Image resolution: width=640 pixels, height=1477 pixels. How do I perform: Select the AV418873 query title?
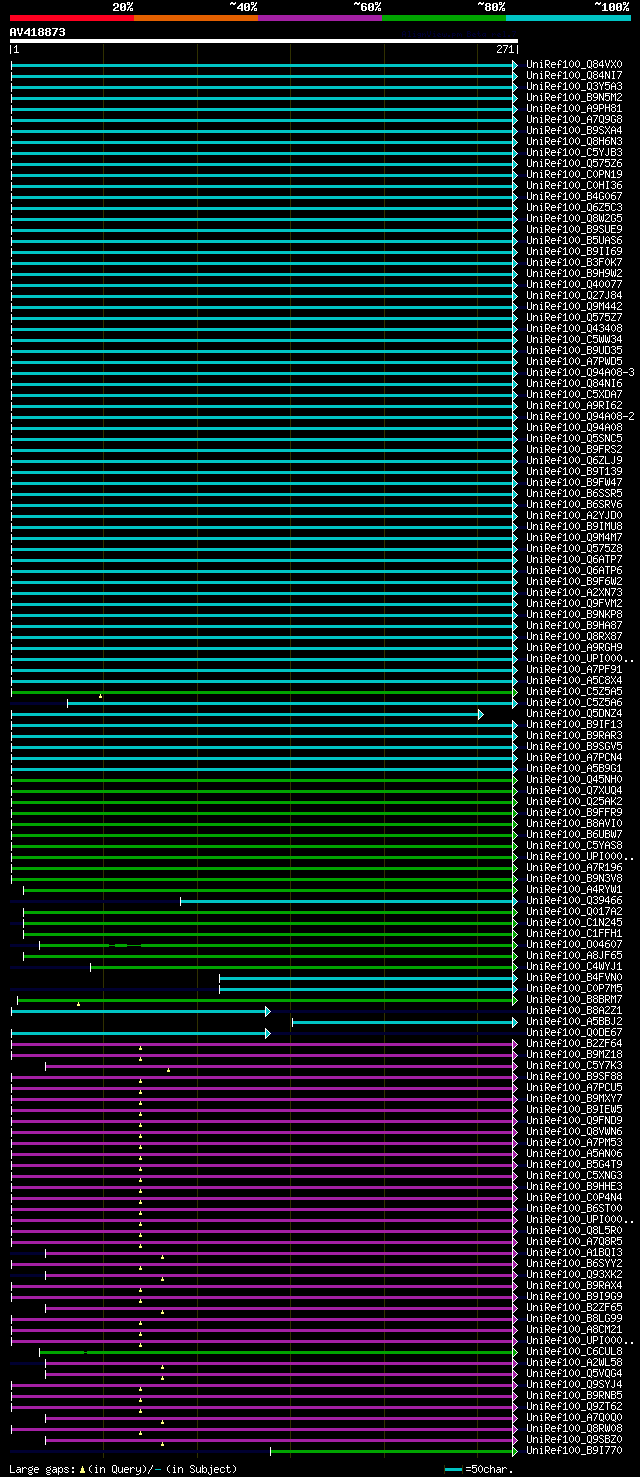click(38, 32)
